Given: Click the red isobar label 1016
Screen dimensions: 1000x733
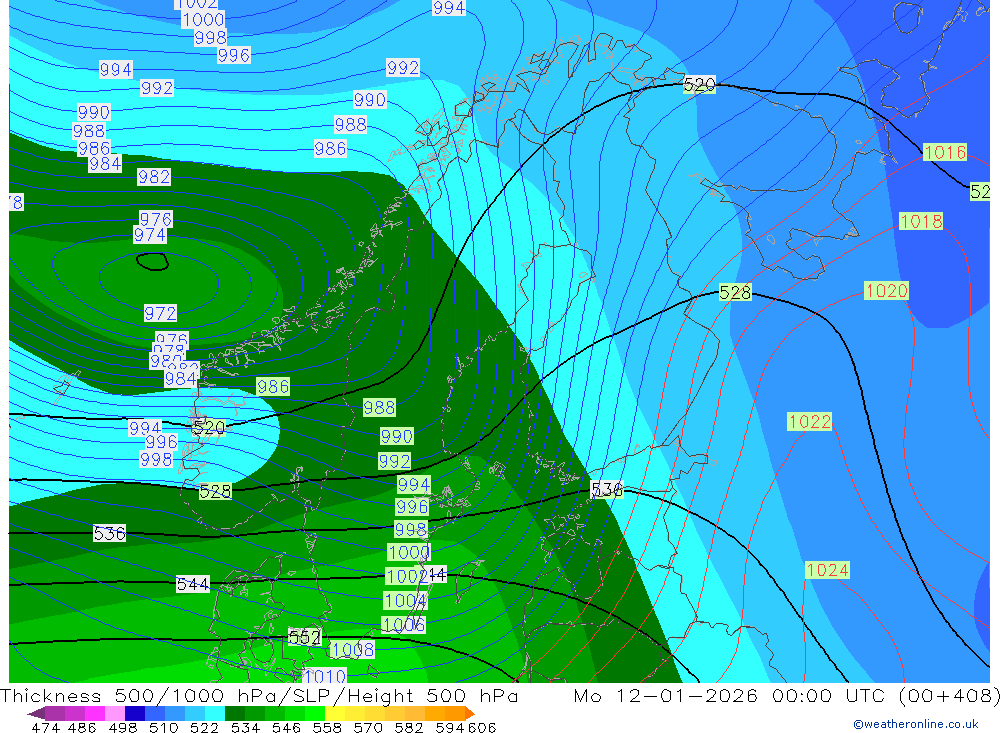Looking at the screenshot, I should tap(945, 152).
